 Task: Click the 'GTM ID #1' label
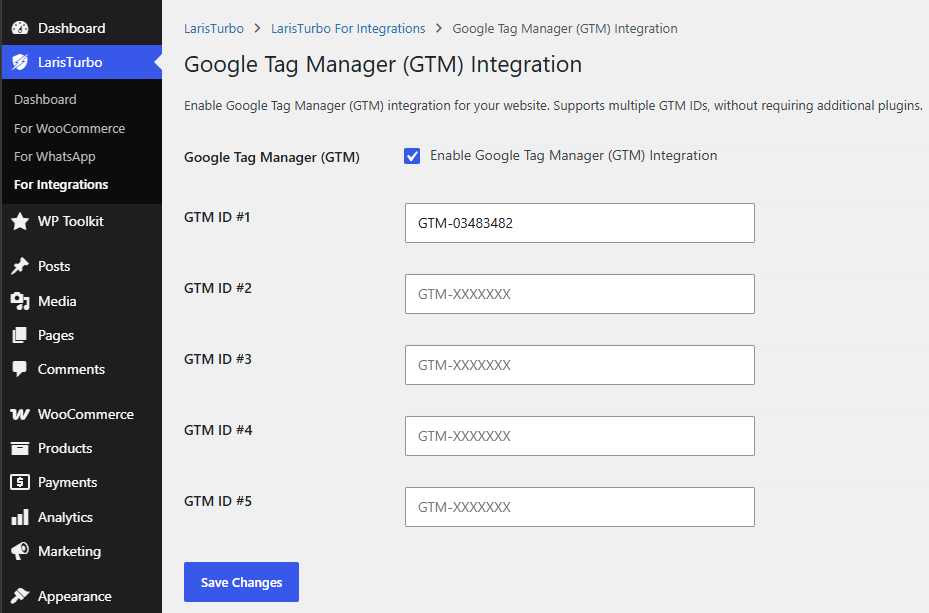point(217,217)
